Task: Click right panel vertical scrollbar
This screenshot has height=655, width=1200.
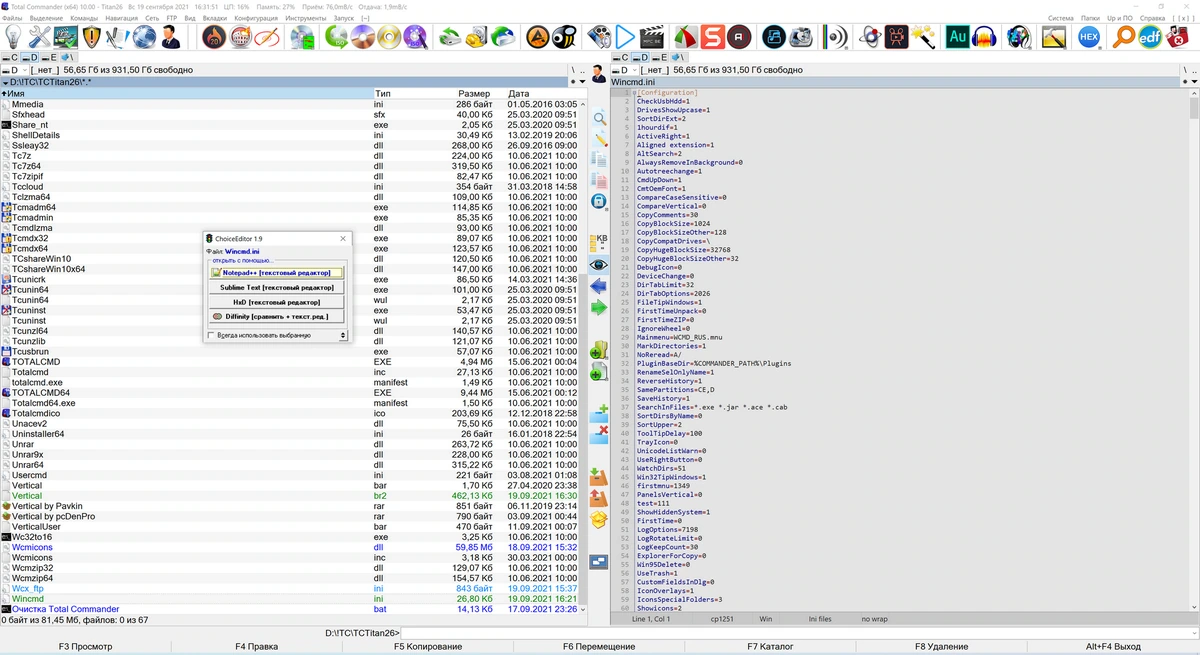Action: [x=1193, y=350]
